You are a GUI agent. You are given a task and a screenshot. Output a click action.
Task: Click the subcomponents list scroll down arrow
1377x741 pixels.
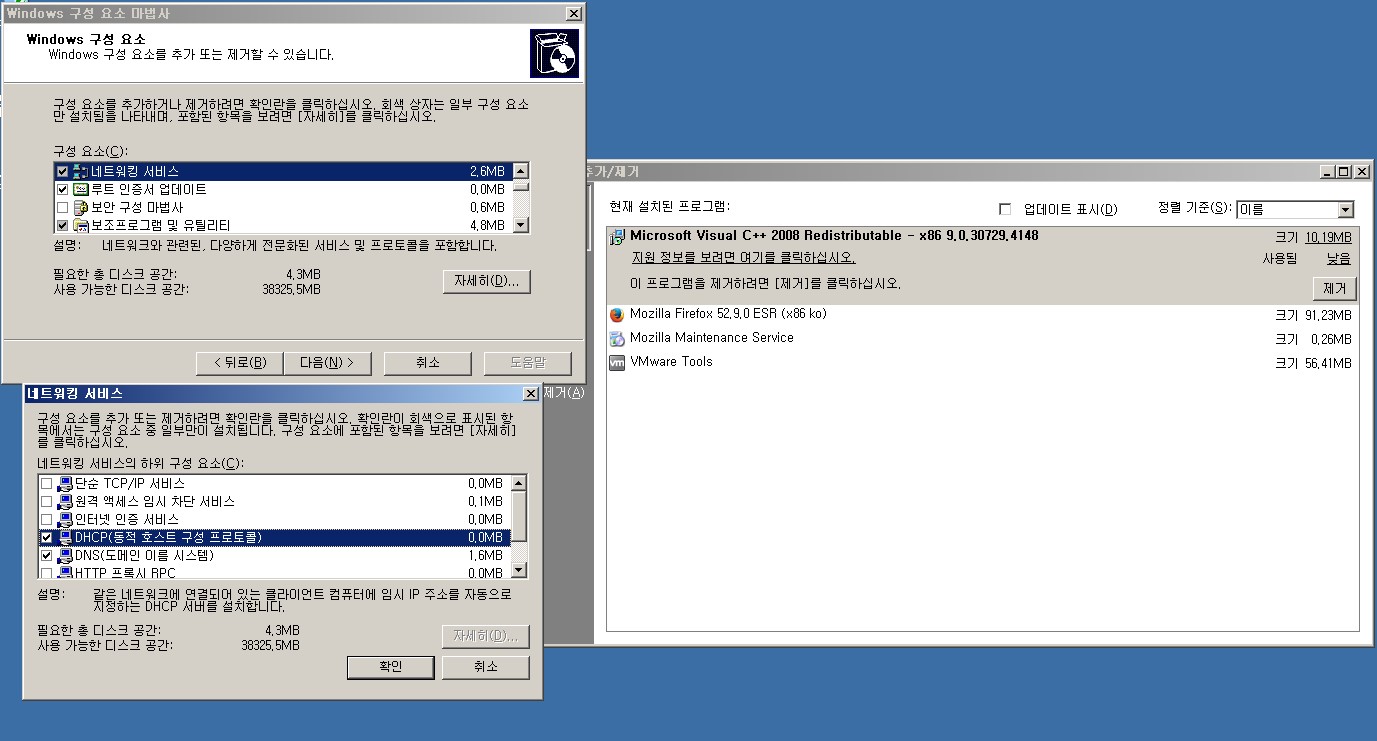pyautogui.click(x=518, y=570)
